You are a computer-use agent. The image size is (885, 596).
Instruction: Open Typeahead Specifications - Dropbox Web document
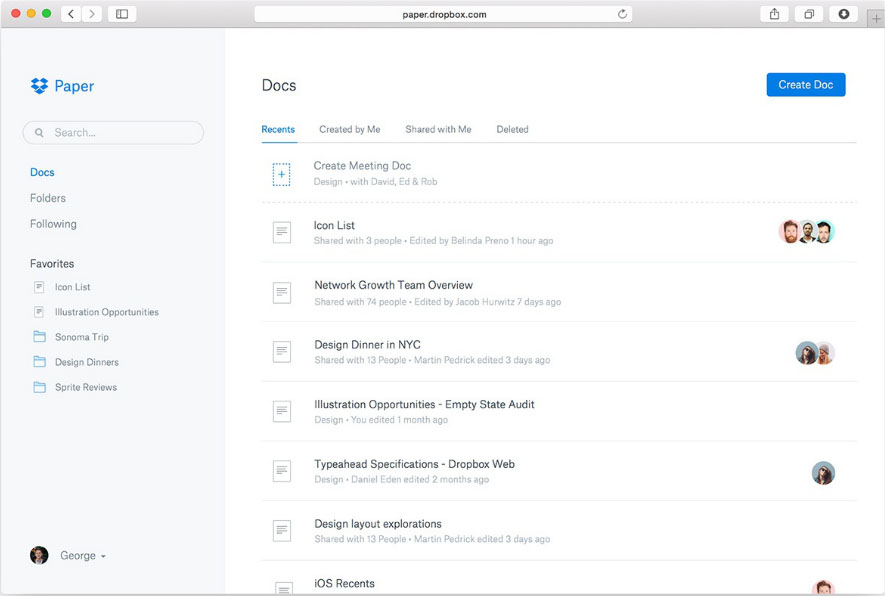[x=414, y=464]
